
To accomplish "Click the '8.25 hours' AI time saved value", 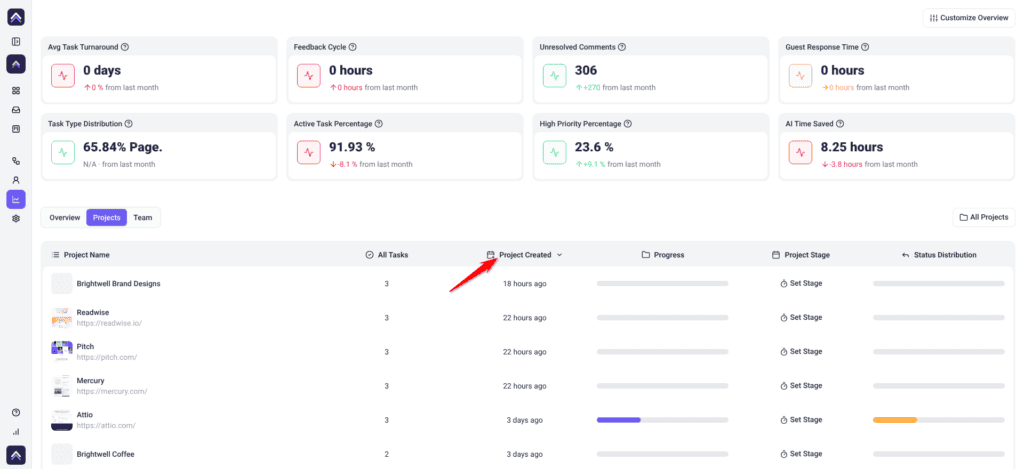I will pyautogui.click(x=852, y=147).
